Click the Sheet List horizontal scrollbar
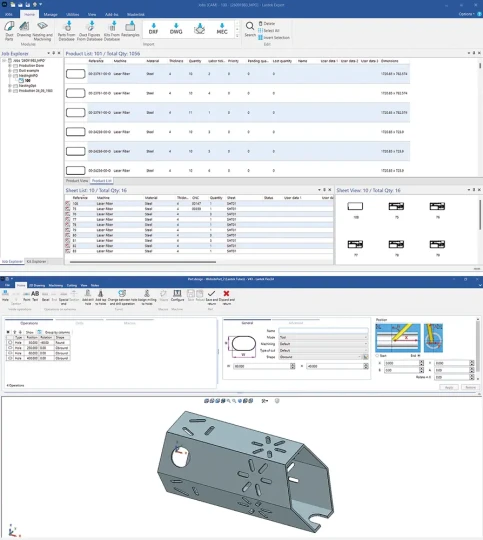This screenshot has height=540, width=483. point(143,262)
